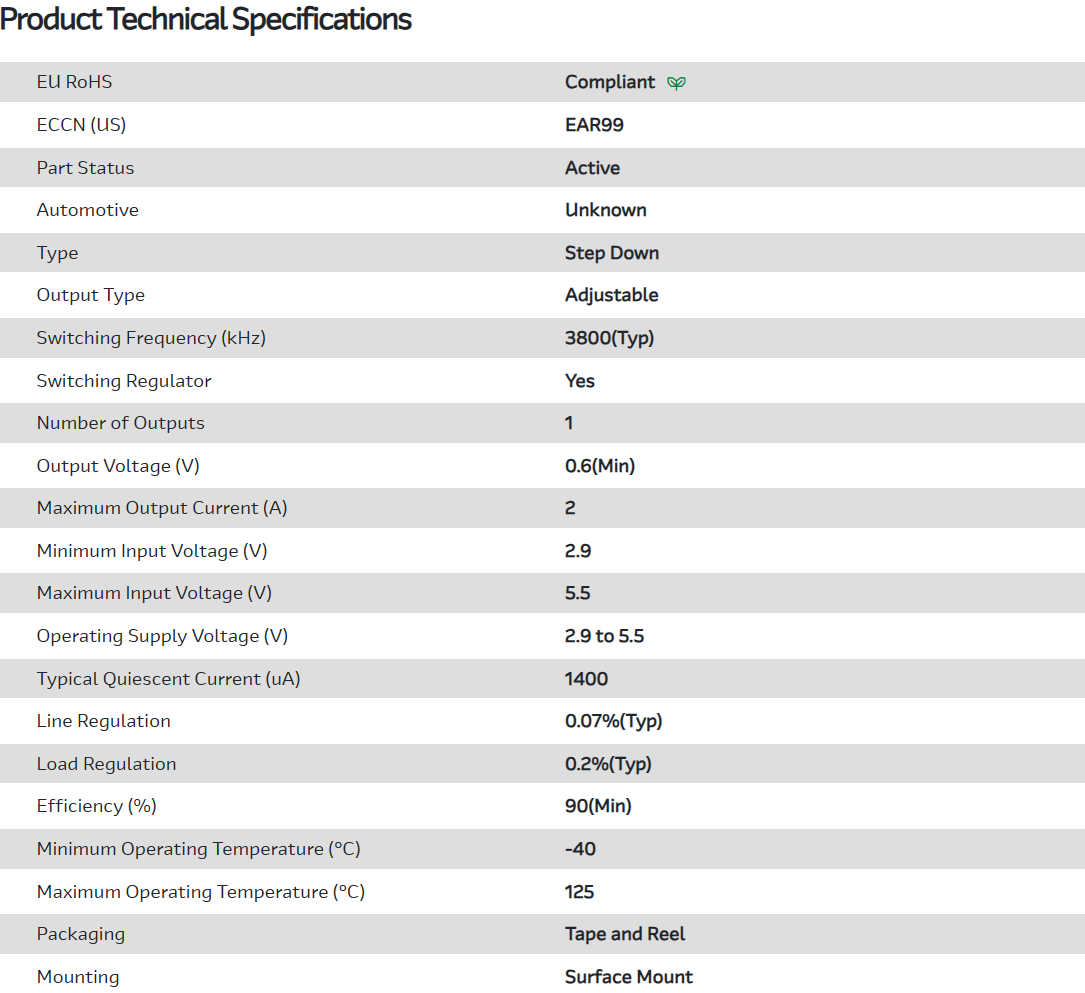Click the Active part status value
The image size is (1085, 993).
click(x=592, y=168)
